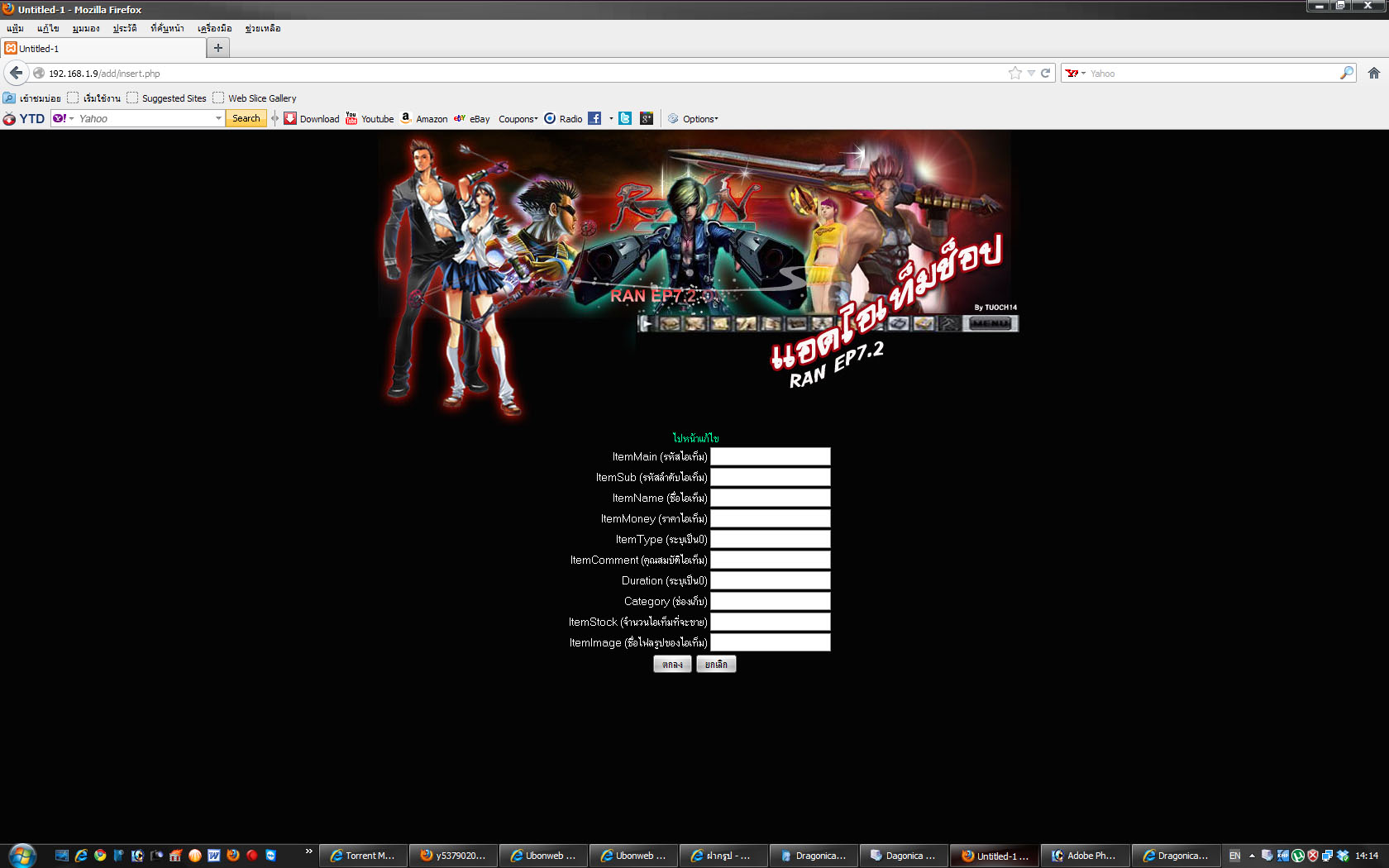The height and width of the screenshot is (868, 1389).
Task: Open the Web Slice Gallery bookmark
Action: [x=255, y=98]
